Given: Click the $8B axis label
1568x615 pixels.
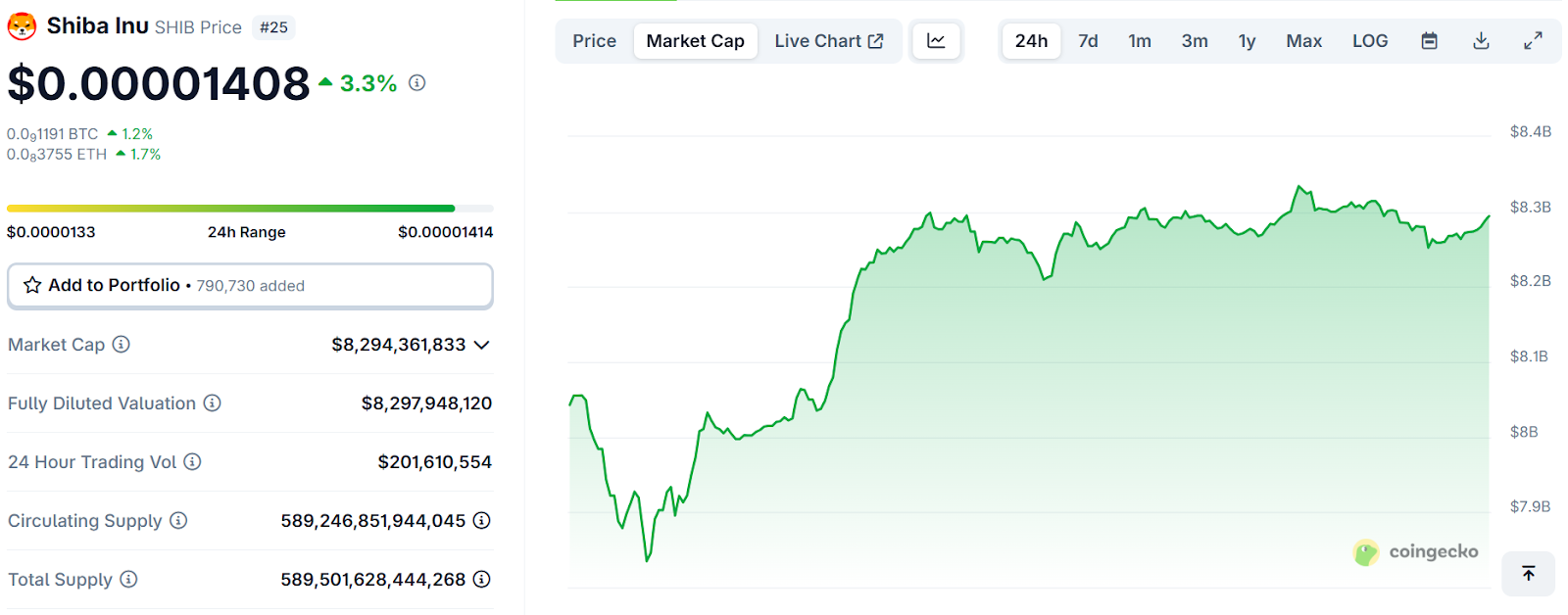Looking at the screenshot, I should point(1524,432).
